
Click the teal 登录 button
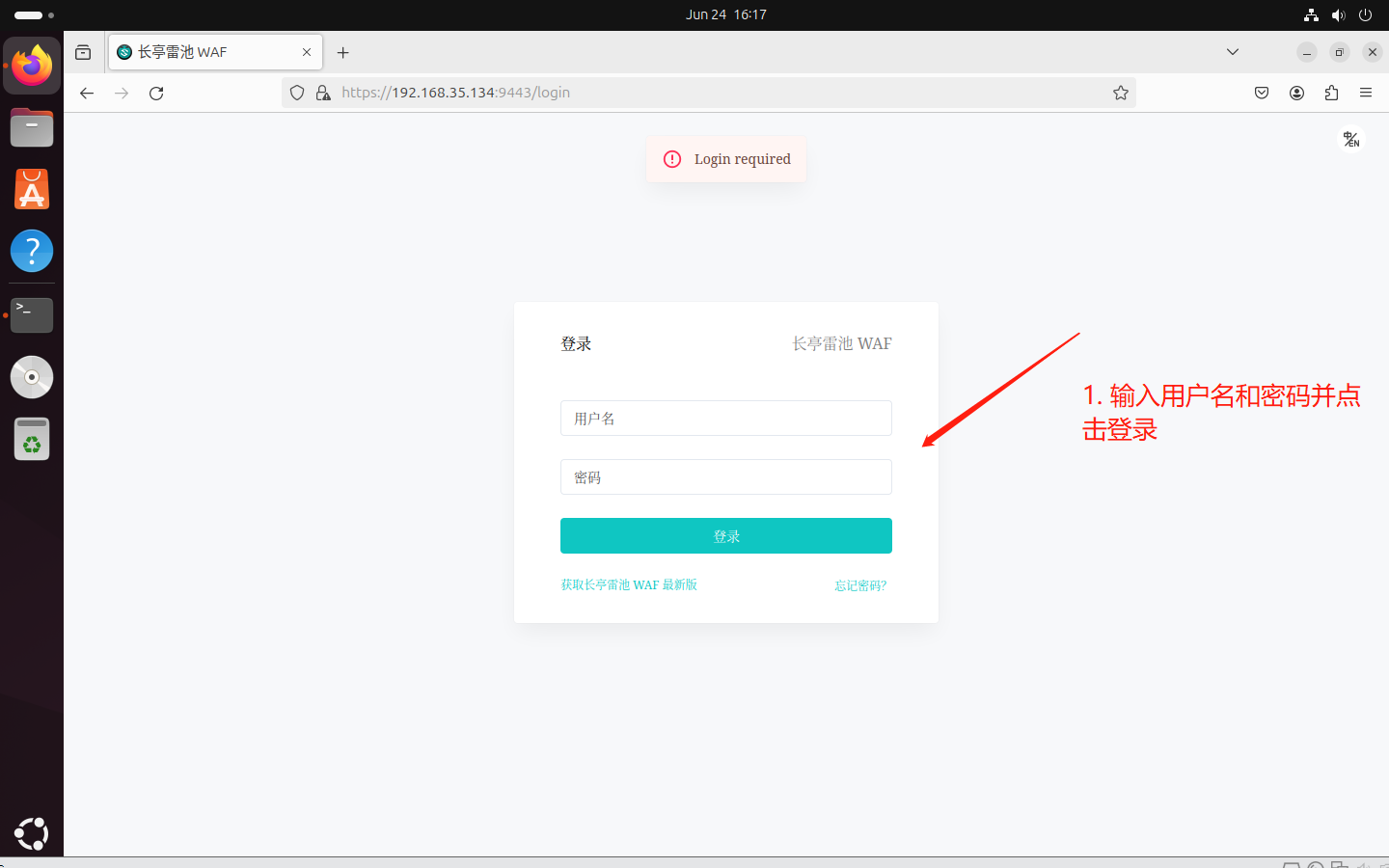[726, 536]
